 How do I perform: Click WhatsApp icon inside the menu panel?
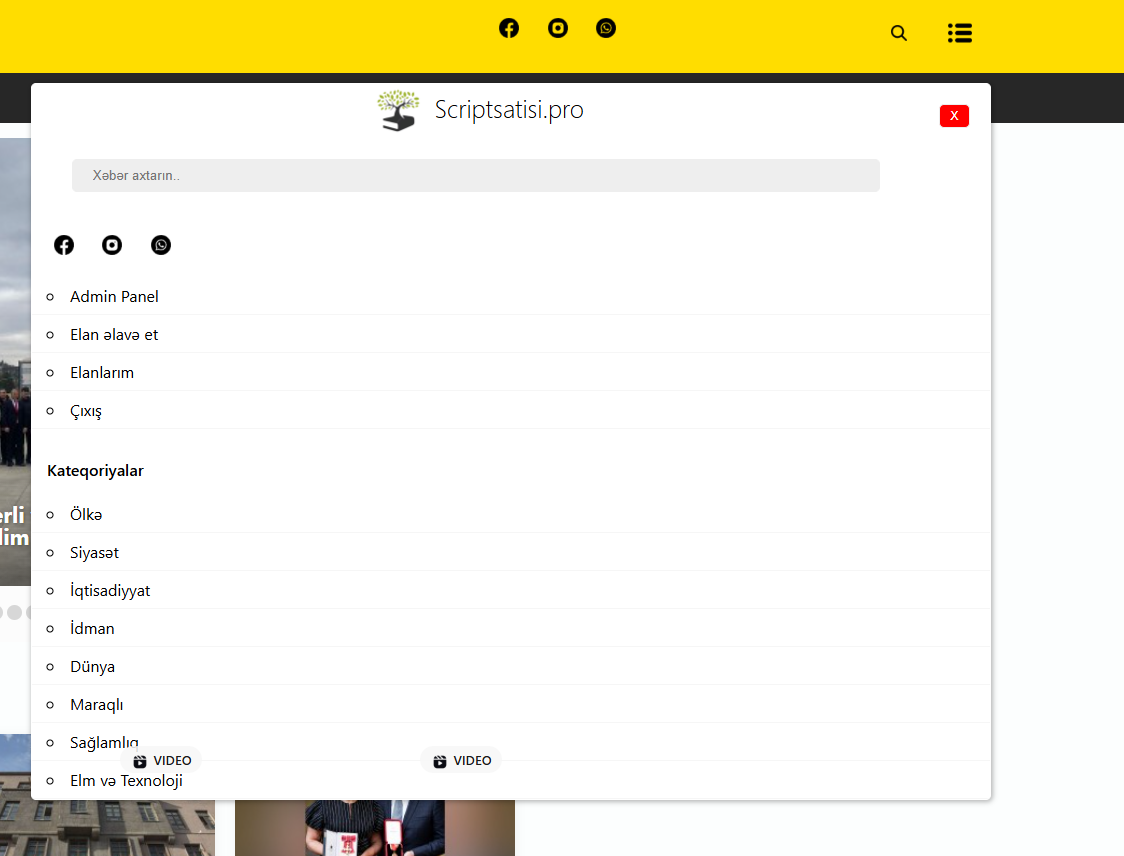161,245
